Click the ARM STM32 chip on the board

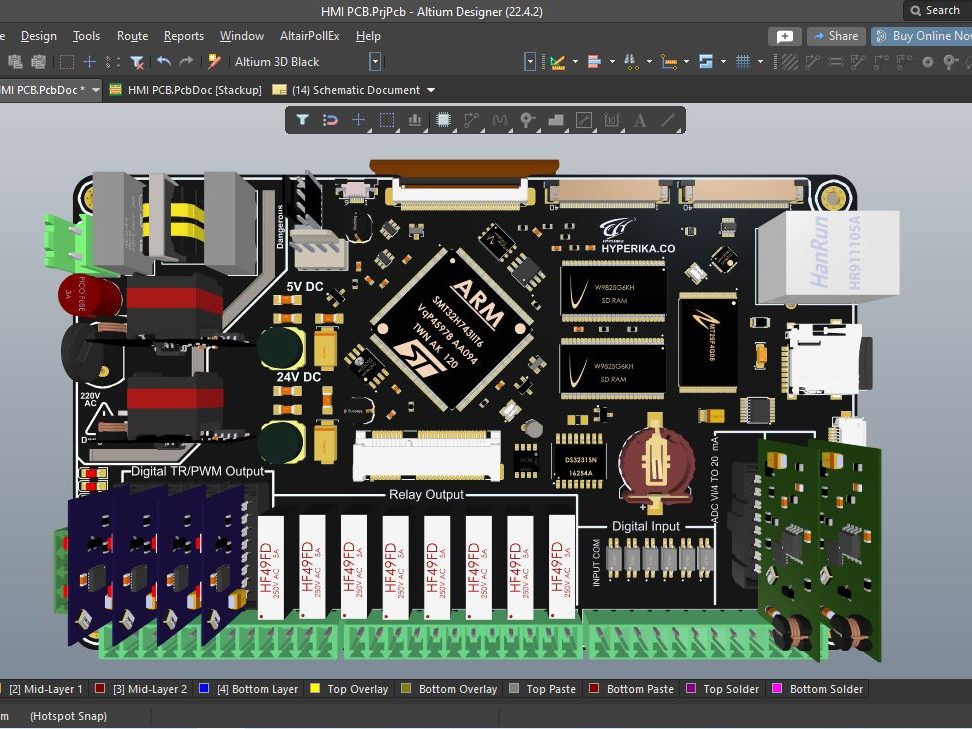pyautogui.click(x=452, y=329)
